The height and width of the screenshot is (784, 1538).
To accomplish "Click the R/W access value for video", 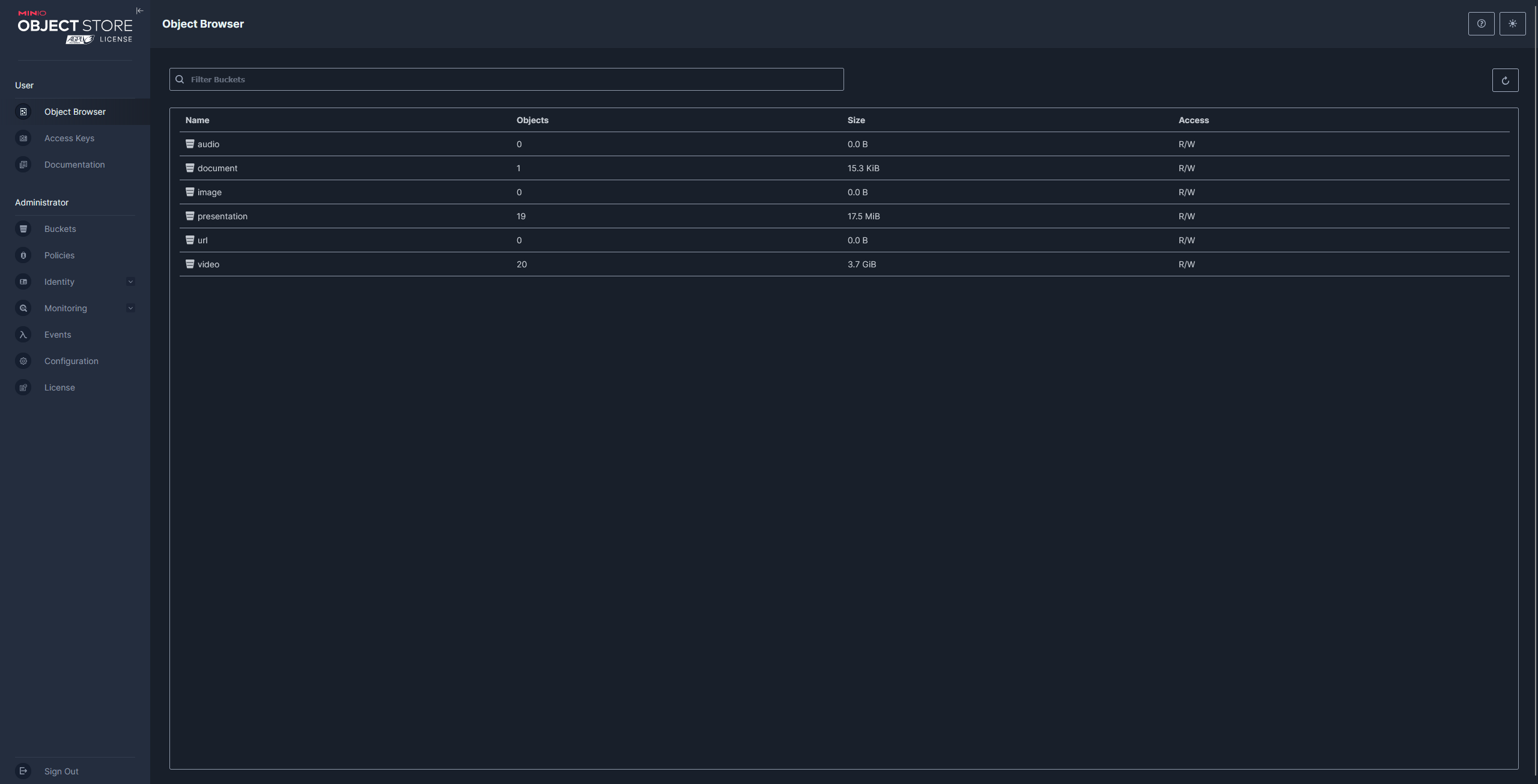I will (1187, 264).
